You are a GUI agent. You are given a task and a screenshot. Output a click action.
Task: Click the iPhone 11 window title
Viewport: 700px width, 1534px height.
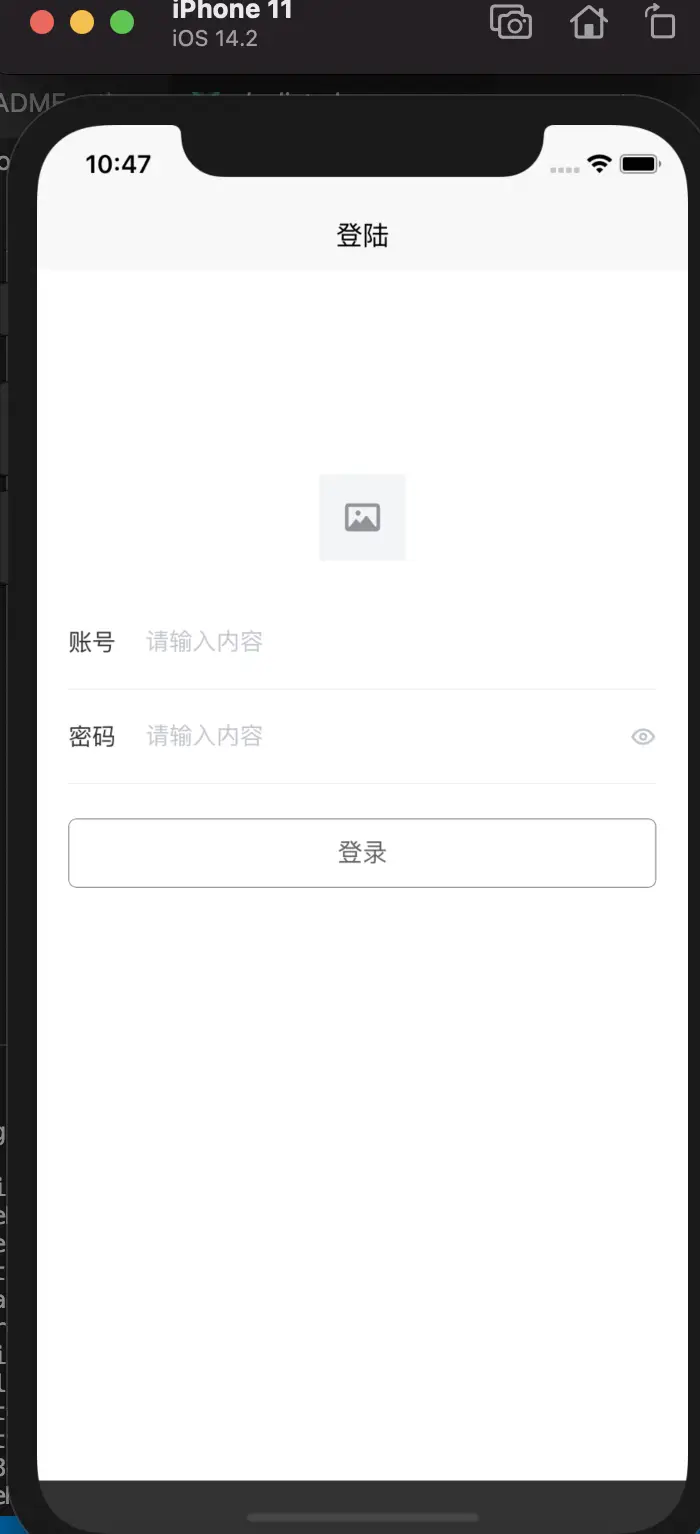click(232, 11)
